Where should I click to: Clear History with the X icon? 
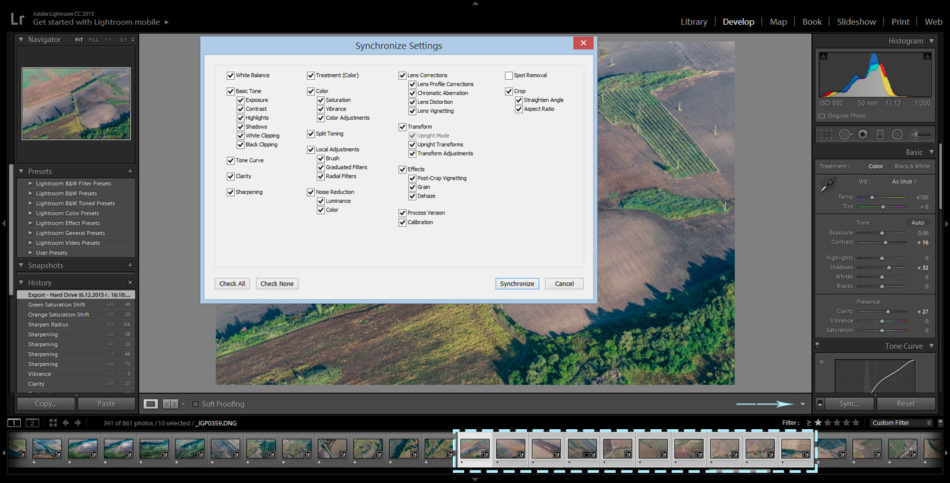coord(130,283)
